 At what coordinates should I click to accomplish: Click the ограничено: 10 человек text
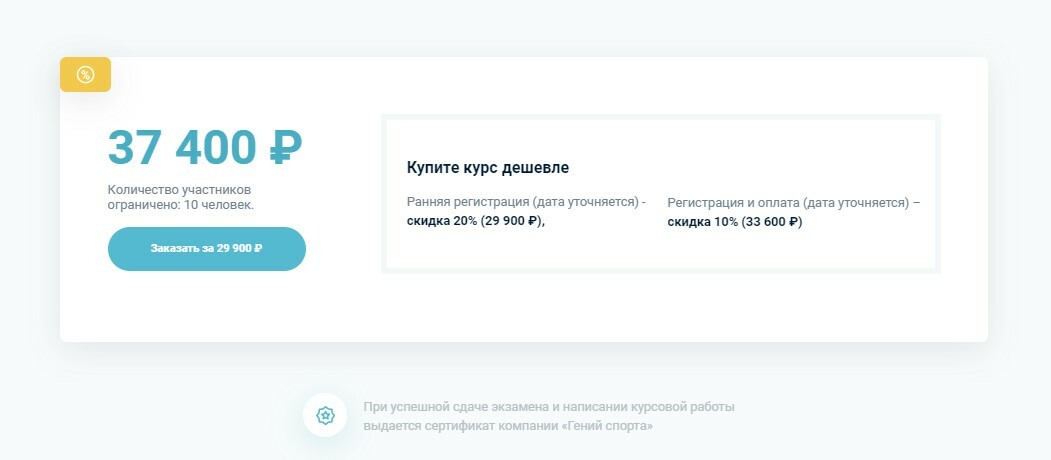click(x=181, y=205)
